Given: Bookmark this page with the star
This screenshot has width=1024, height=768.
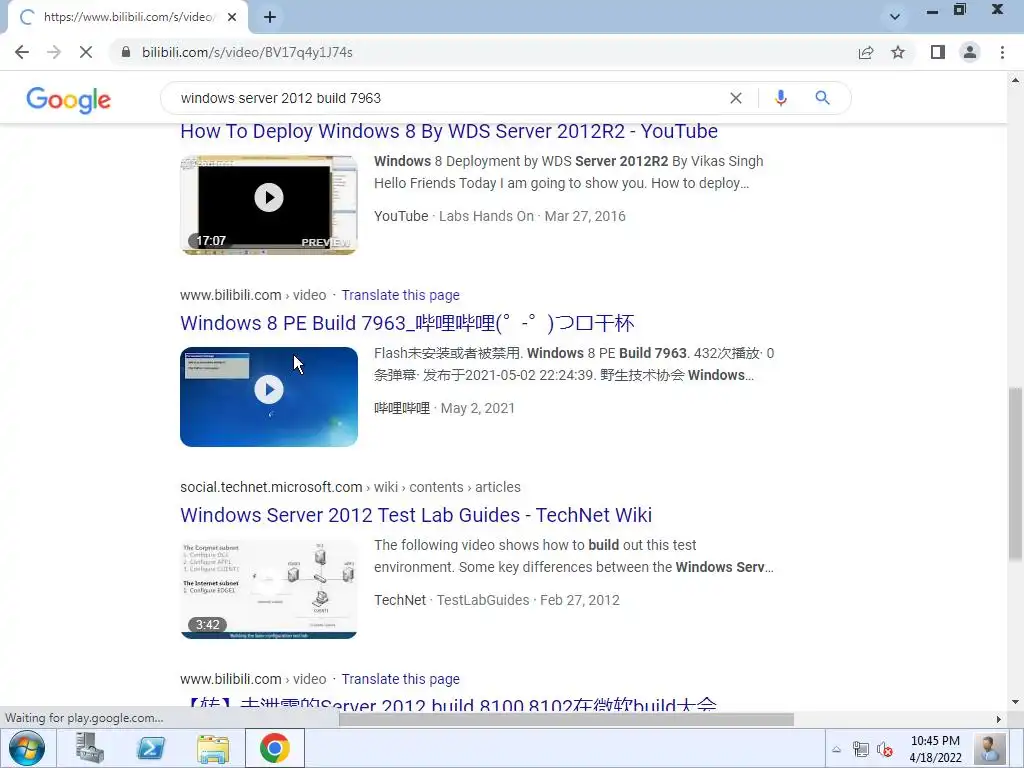Looking at the screenshot, I should coord(898,52).
